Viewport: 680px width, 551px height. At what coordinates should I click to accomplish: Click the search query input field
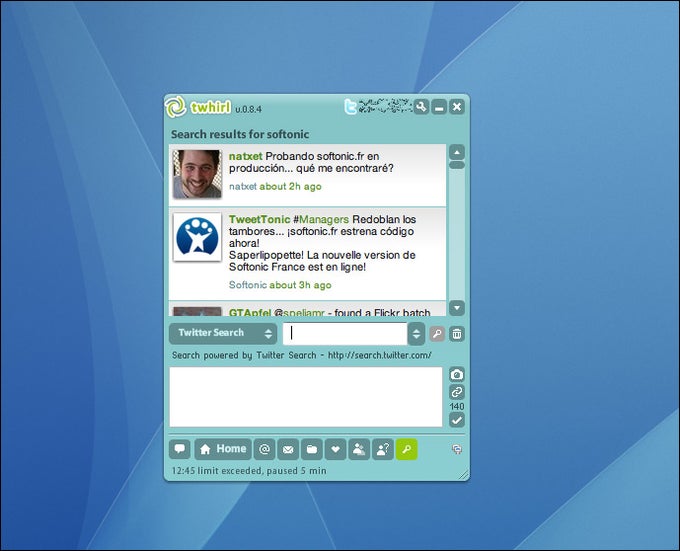point(345,333)
